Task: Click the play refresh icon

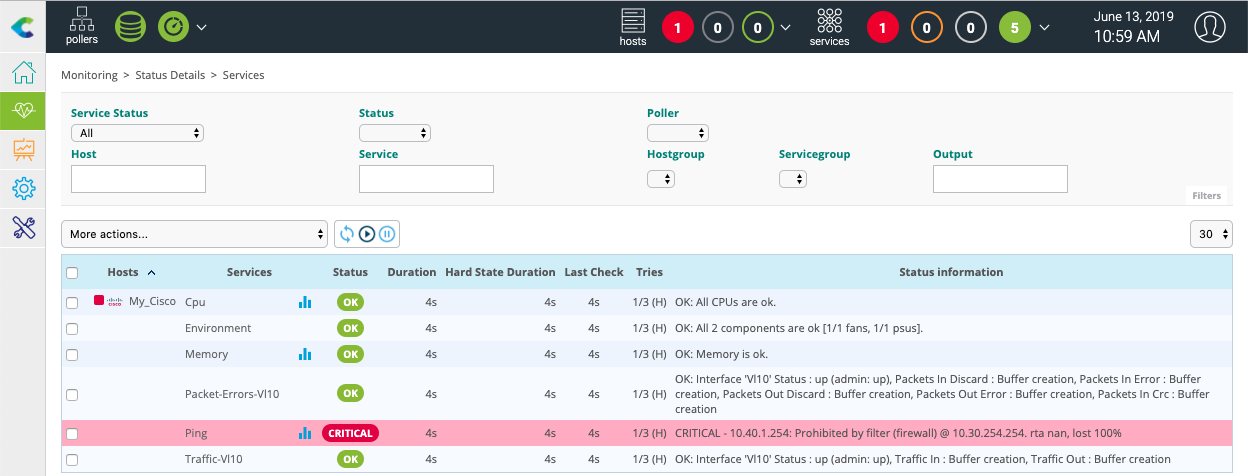Action: [x=367, y=234]
